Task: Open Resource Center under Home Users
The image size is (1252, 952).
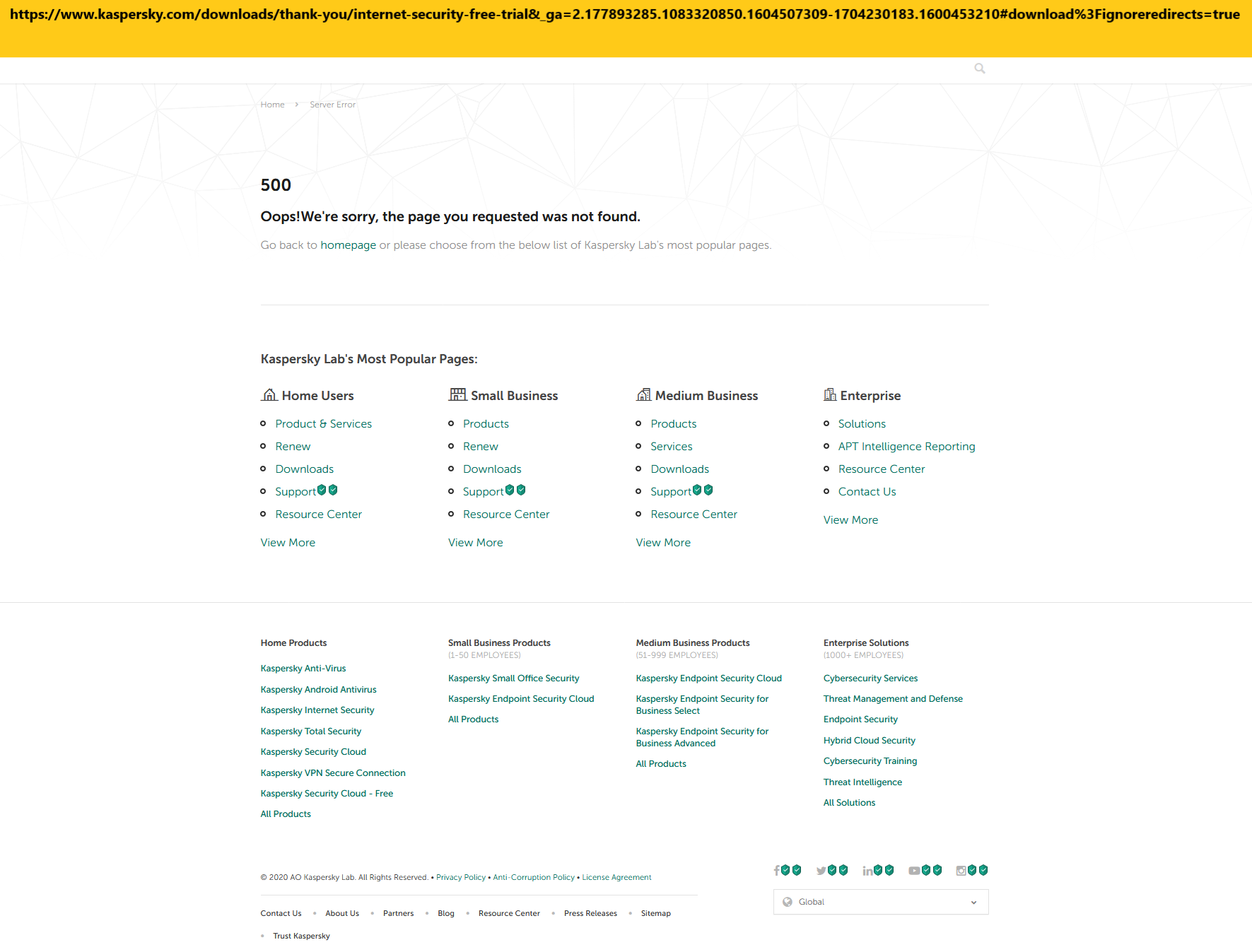Action: coord(318,514)
